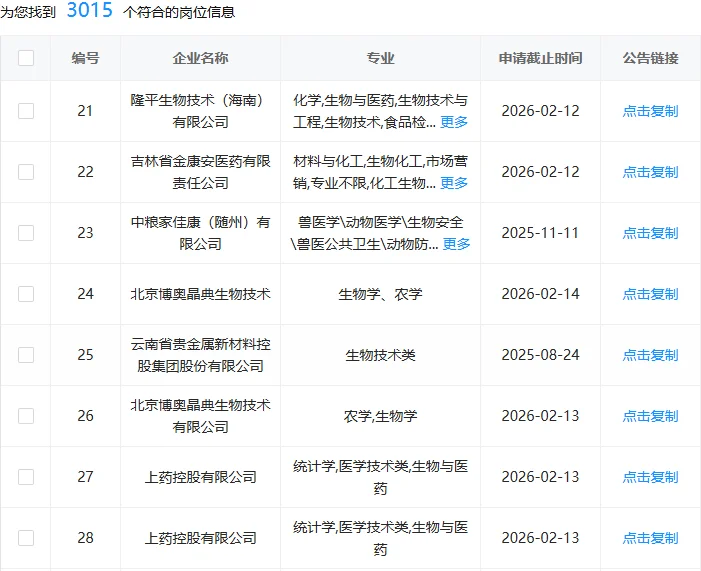The width and height of the screenshot is (701, 571).
Task: Select company 隆平生物技术（海南）有限公司
Action: tap(200, 111)
